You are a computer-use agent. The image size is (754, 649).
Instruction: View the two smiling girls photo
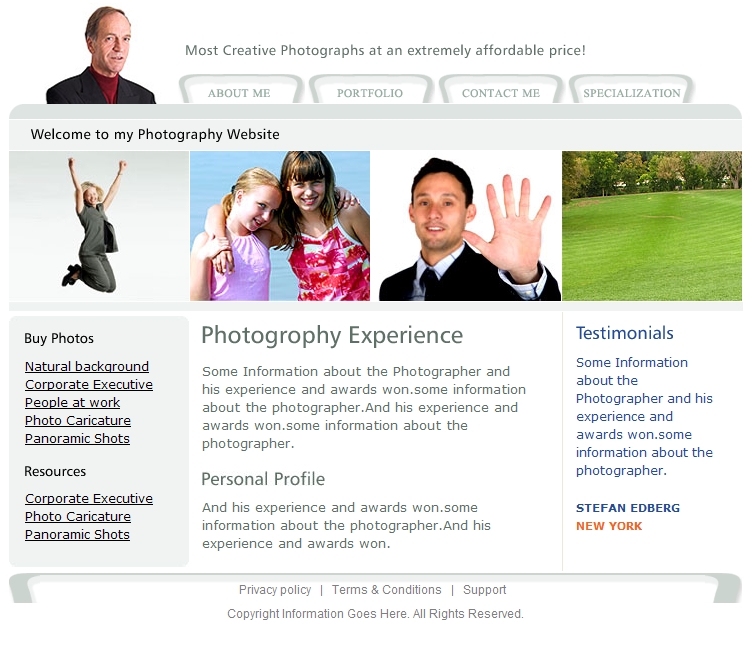click(x=280, y=226)
